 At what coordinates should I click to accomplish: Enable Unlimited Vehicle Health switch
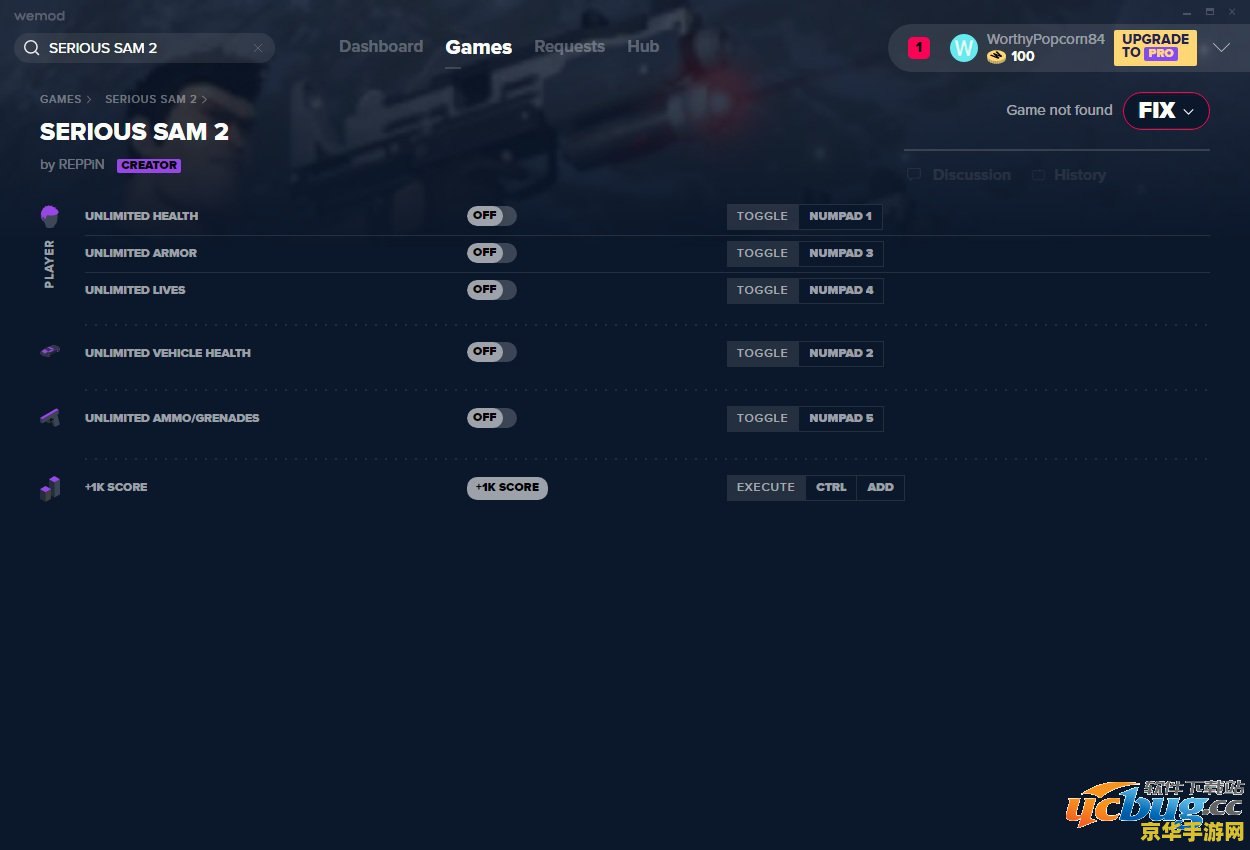coord(492,352)
